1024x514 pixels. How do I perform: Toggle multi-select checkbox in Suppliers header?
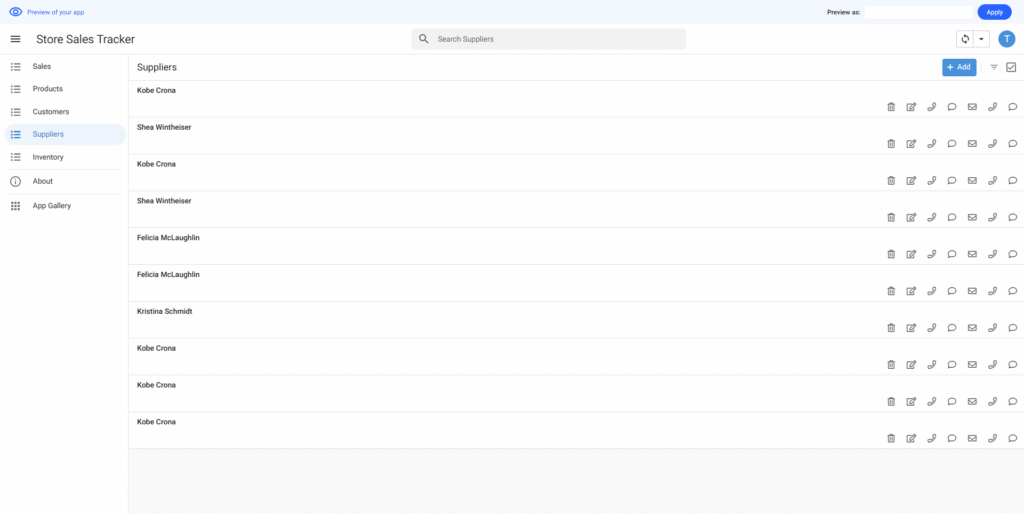pos(1011,67)
